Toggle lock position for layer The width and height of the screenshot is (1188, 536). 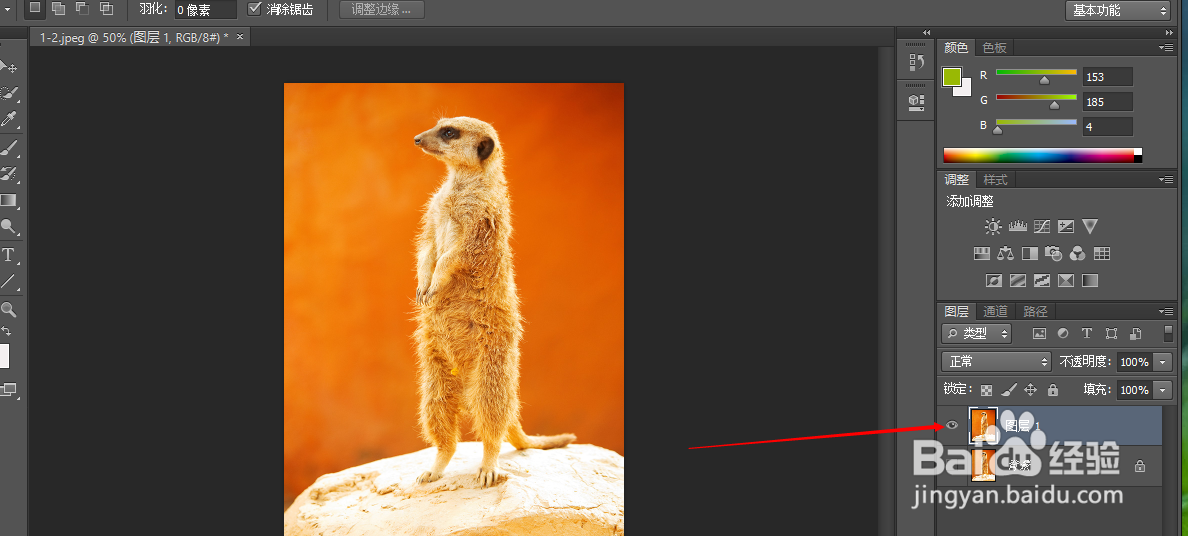pyautogui.click(x=1030, y=390)
